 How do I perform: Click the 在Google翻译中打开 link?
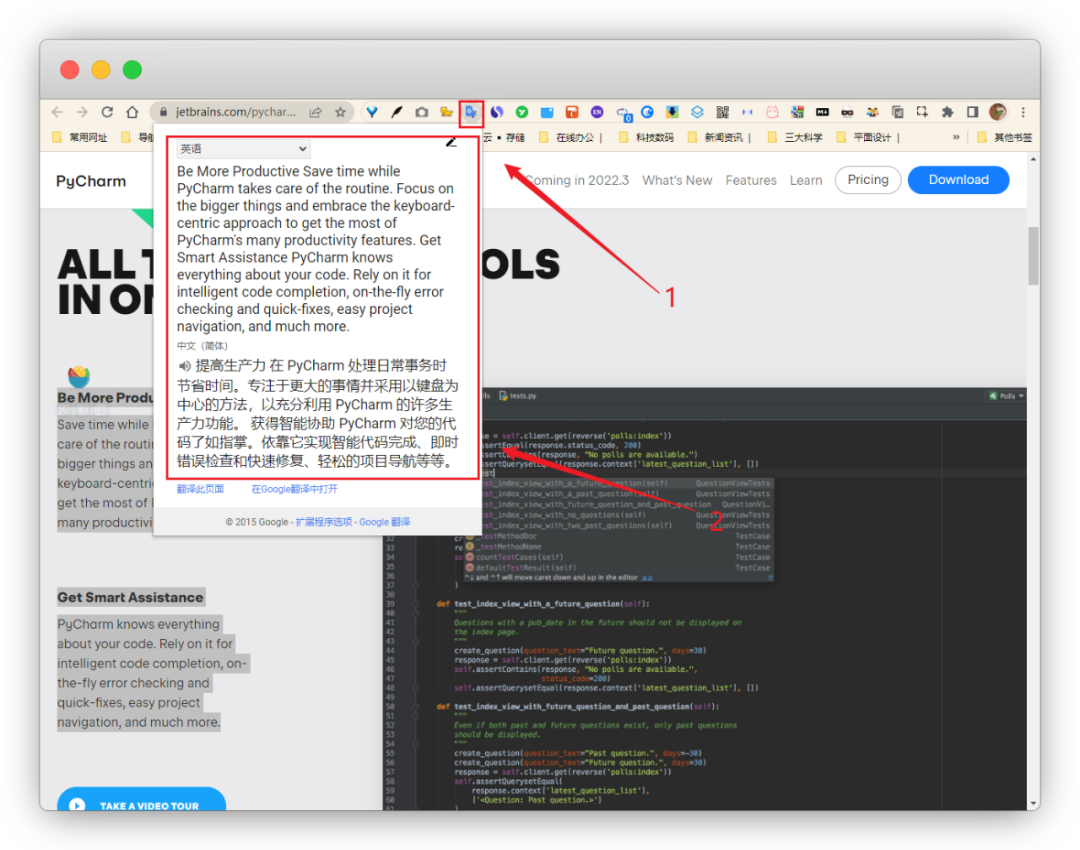pyautogui.click(x=294, y=489)
